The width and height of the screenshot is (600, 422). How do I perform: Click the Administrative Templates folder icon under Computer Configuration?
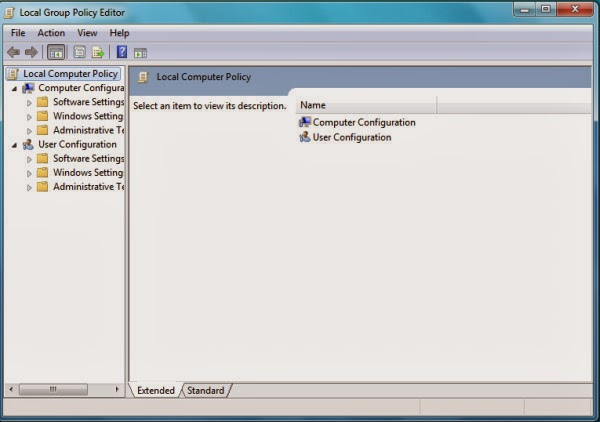[x=42, y=130]
